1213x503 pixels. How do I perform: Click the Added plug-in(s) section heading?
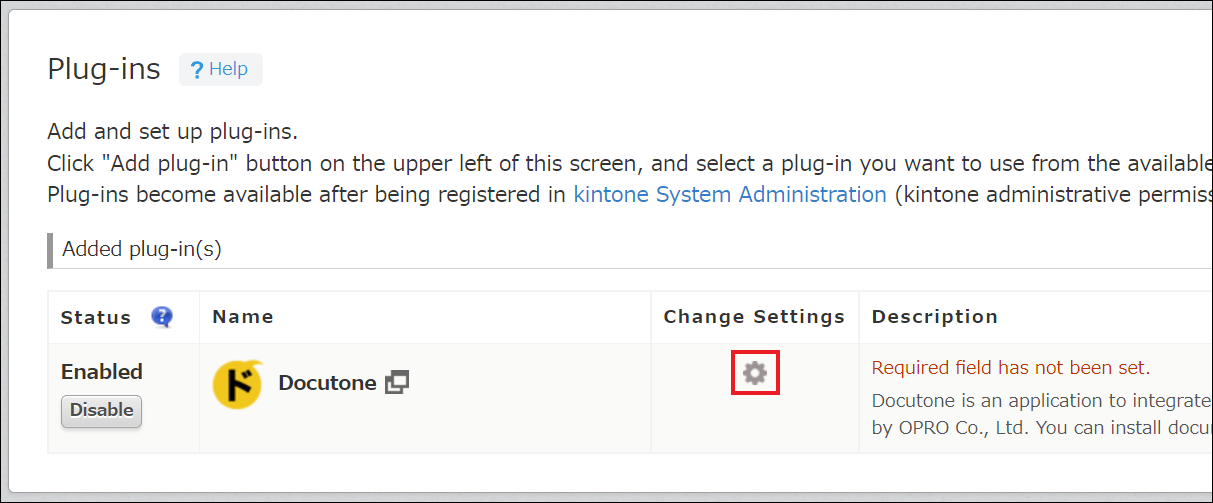(142, 249)
